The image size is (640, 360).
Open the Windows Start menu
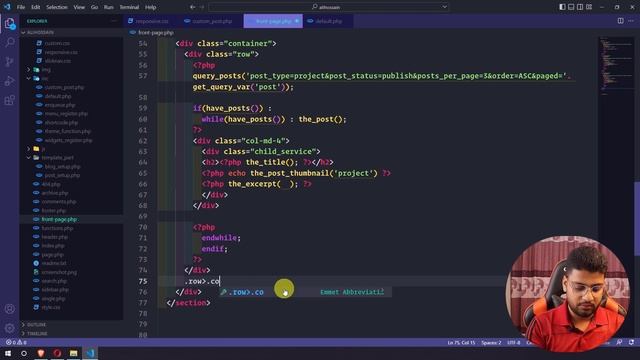point(8,353)
